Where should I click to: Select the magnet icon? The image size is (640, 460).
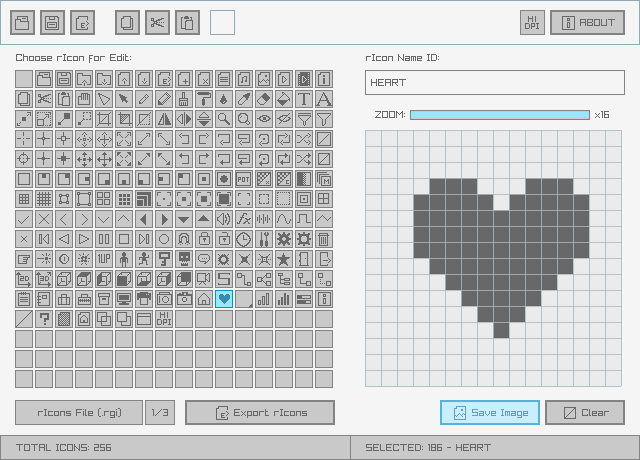pyautogui.click(x=184, y=239)
